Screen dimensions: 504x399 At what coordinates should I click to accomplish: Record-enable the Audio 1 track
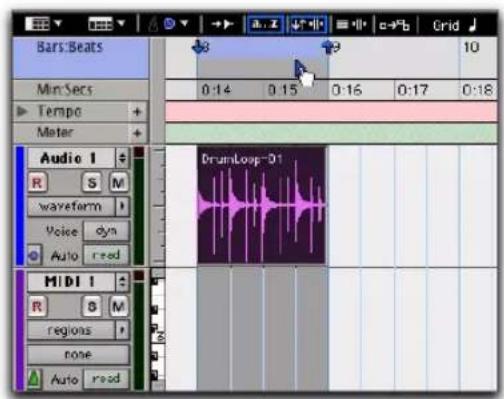point(37,183)
